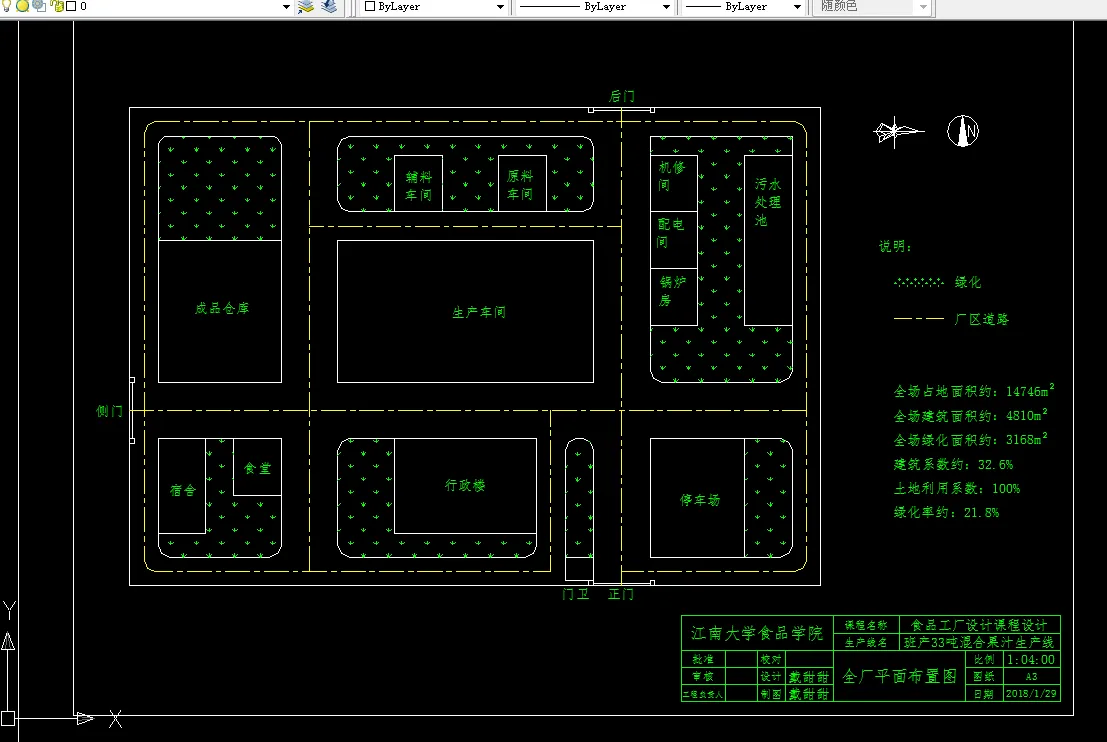The height and width of the screenshot is (742, 1107).
Task: Select the 停车场 label
Action: 700,500
